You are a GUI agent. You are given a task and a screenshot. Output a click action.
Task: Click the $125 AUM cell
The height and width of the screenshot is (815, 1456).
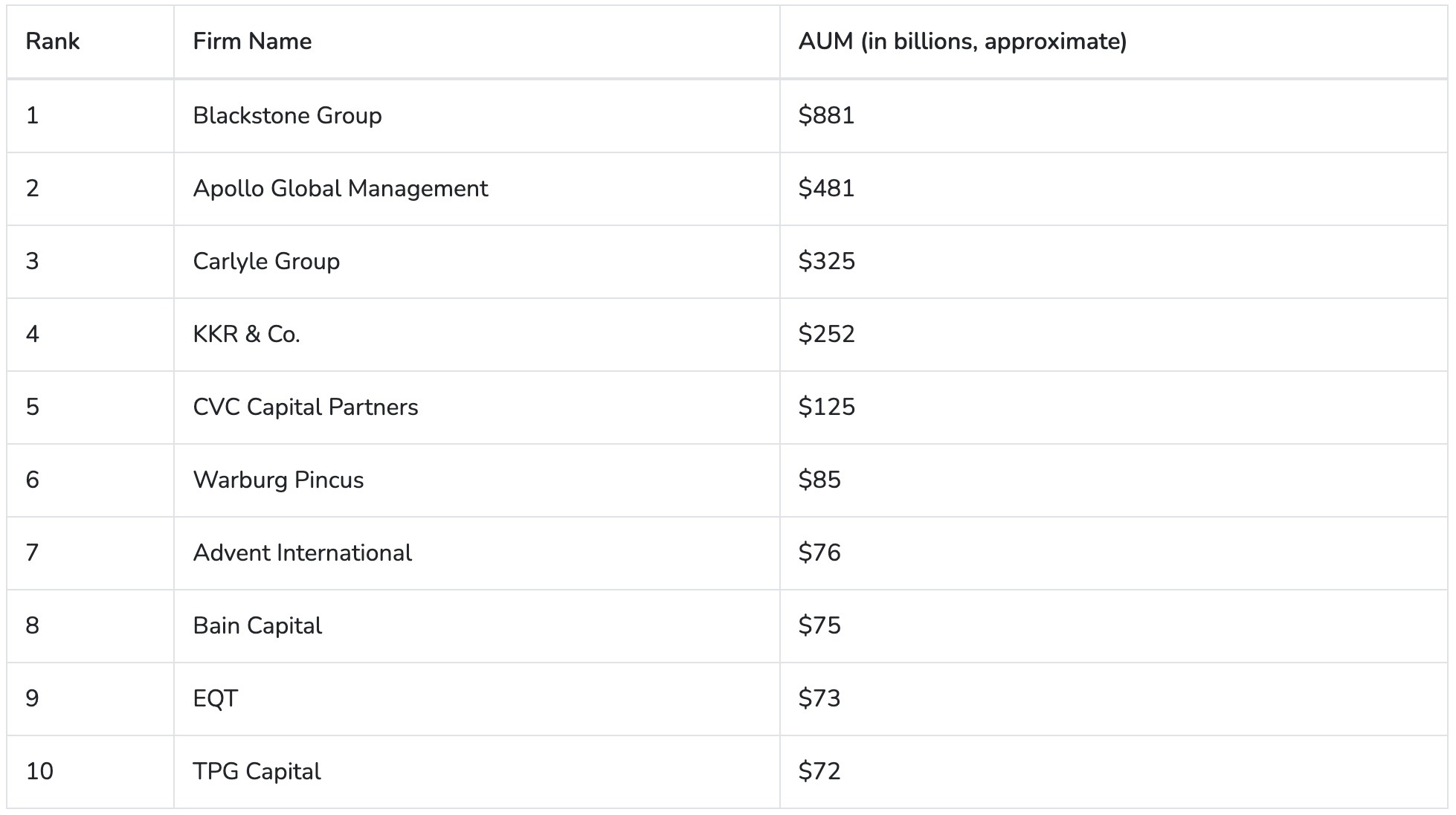point(826,407)
